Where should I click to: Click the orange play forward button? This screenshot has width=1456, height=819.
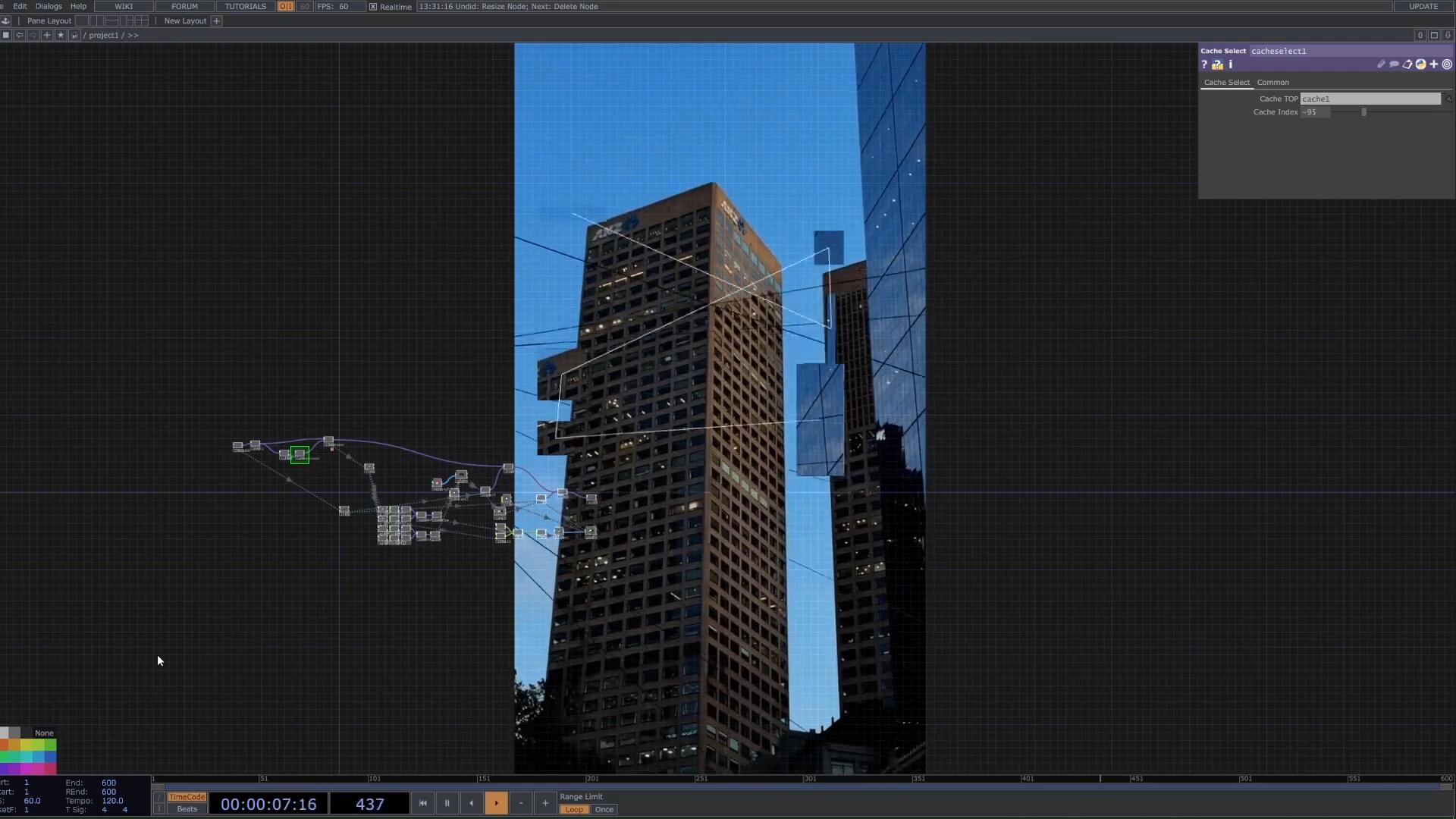[x=496, y=803]
